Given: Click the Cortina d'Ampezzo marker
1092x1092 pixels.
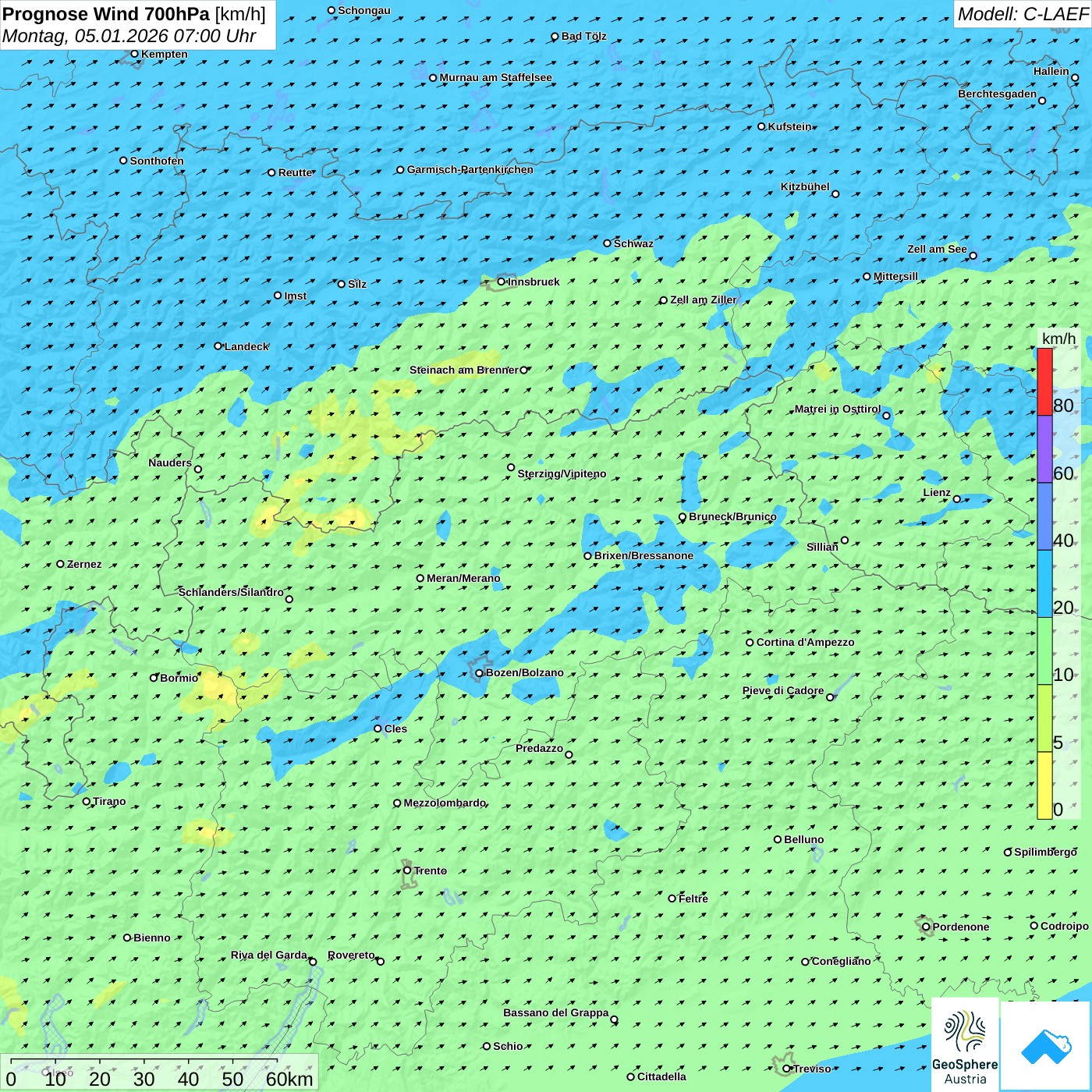Looking at the screenshot, I should [x=750, y=643].
